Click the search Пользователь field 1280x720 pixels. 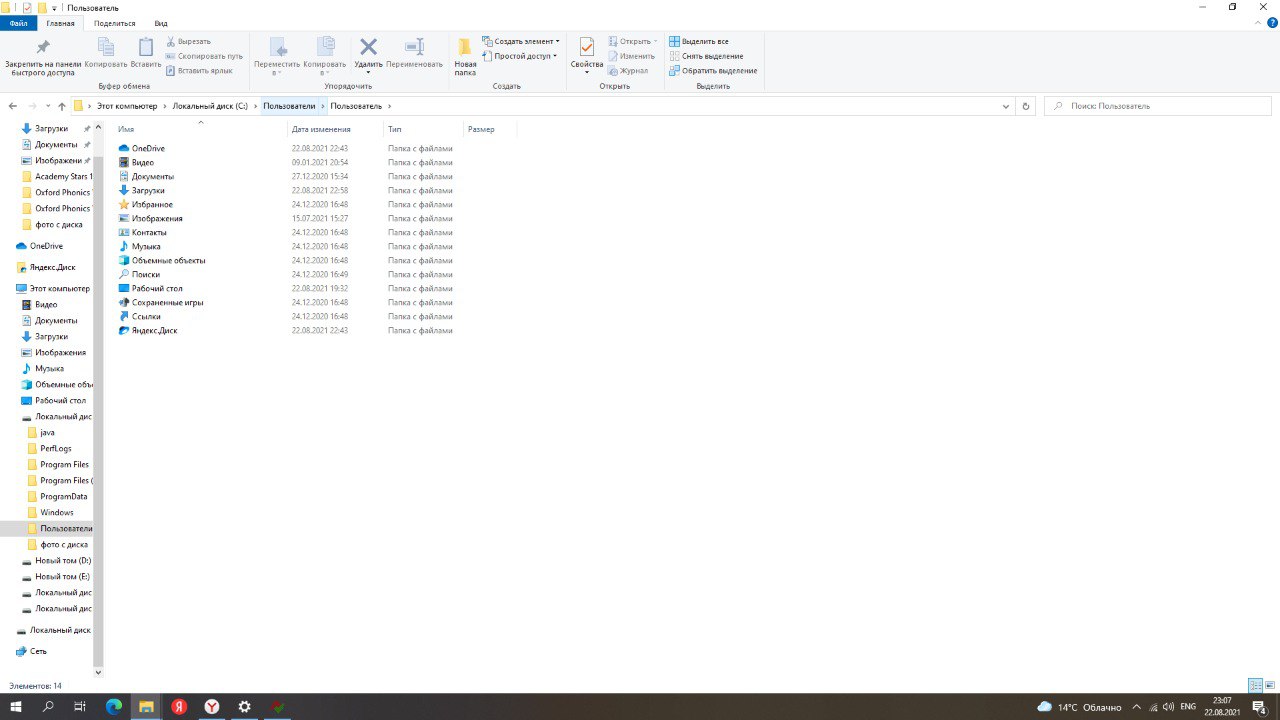click(x=1158, y=106)
